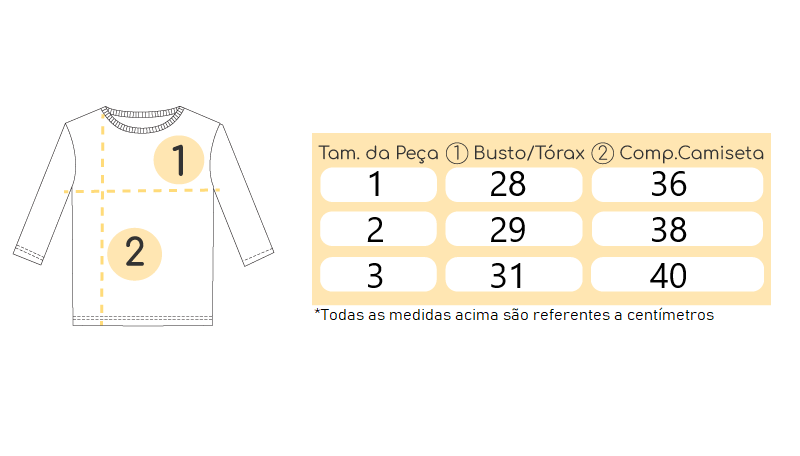Screen dimensions: 800x456
Task: Click the shirt's bottom hem
Action: pyautogui.click(x=142, y=320)
